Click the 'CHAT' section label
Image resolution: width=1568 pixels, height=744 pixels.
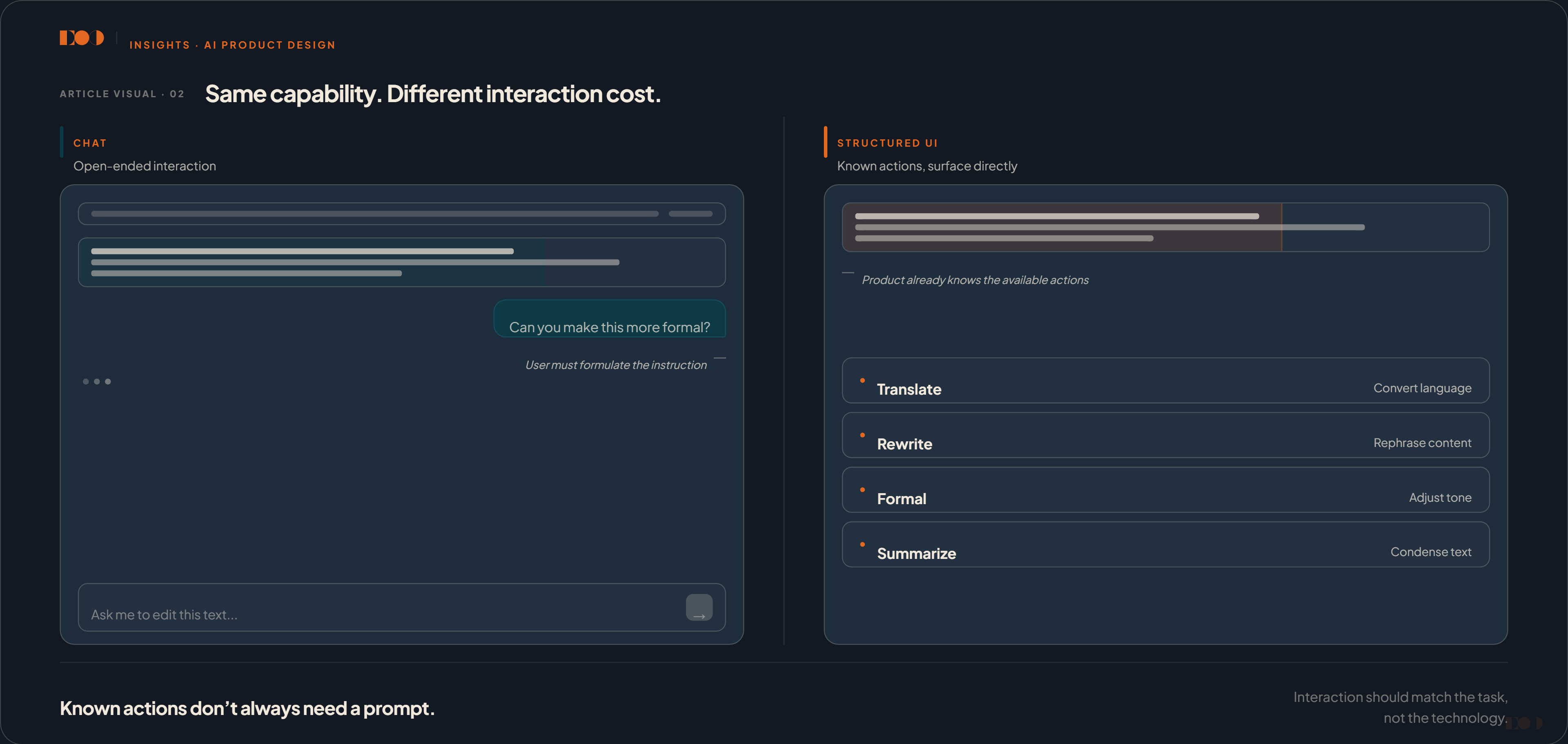(x=90, y=143)
